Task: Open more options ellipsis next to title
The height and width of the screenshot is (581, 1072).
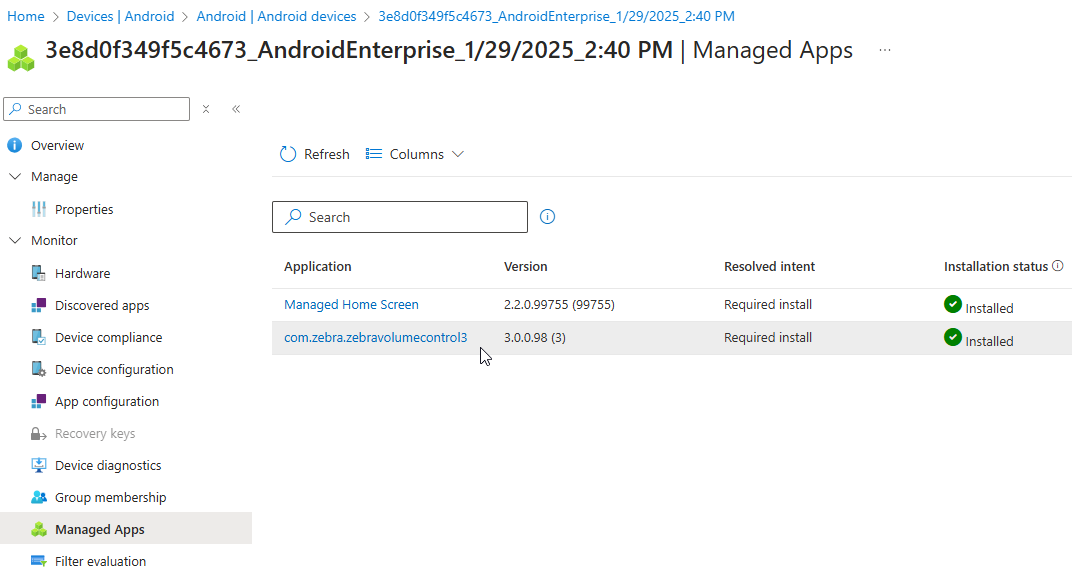Action: tap(885, 50)
